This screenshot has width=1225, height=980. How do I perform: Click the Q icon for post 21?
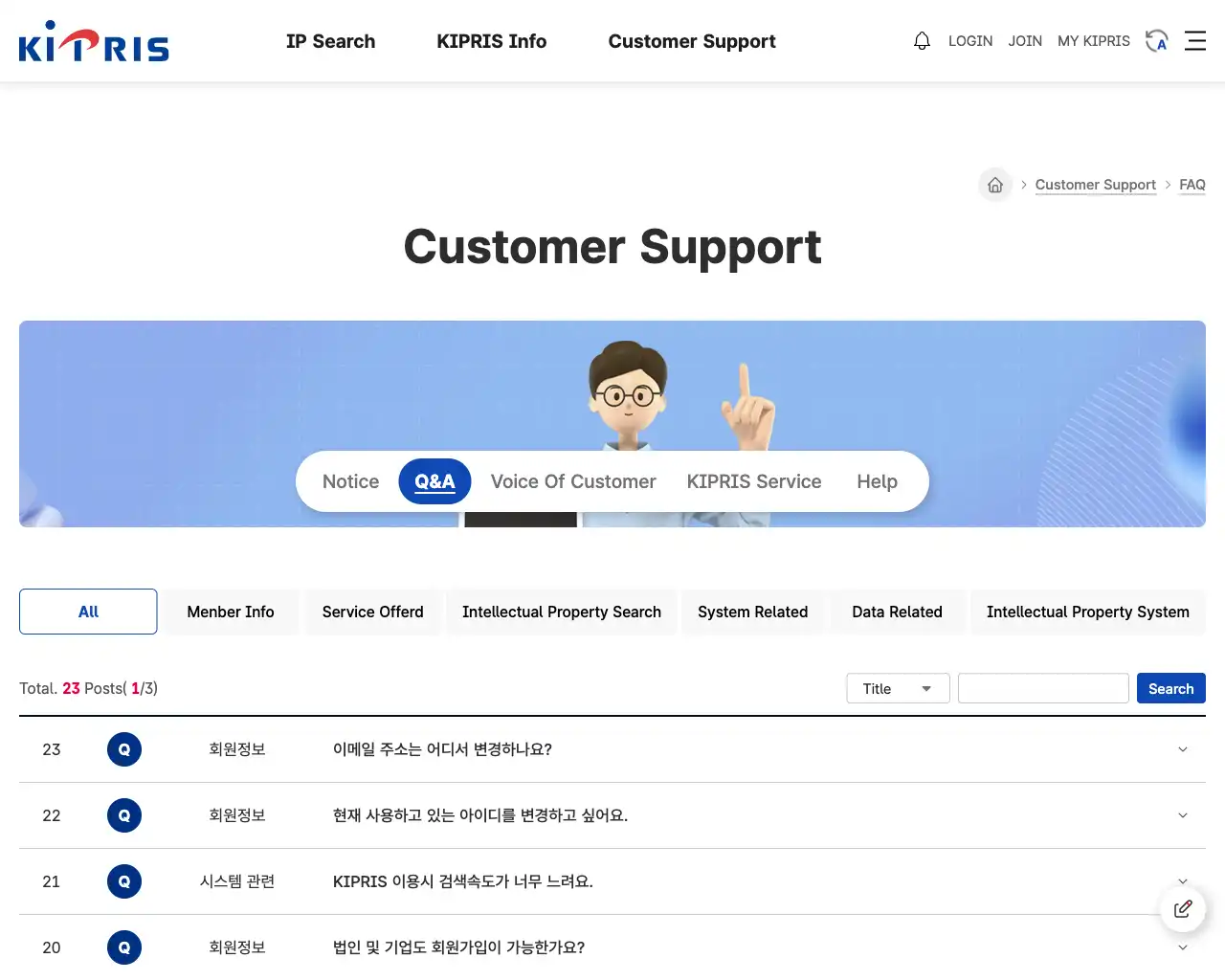pos(124,881)
